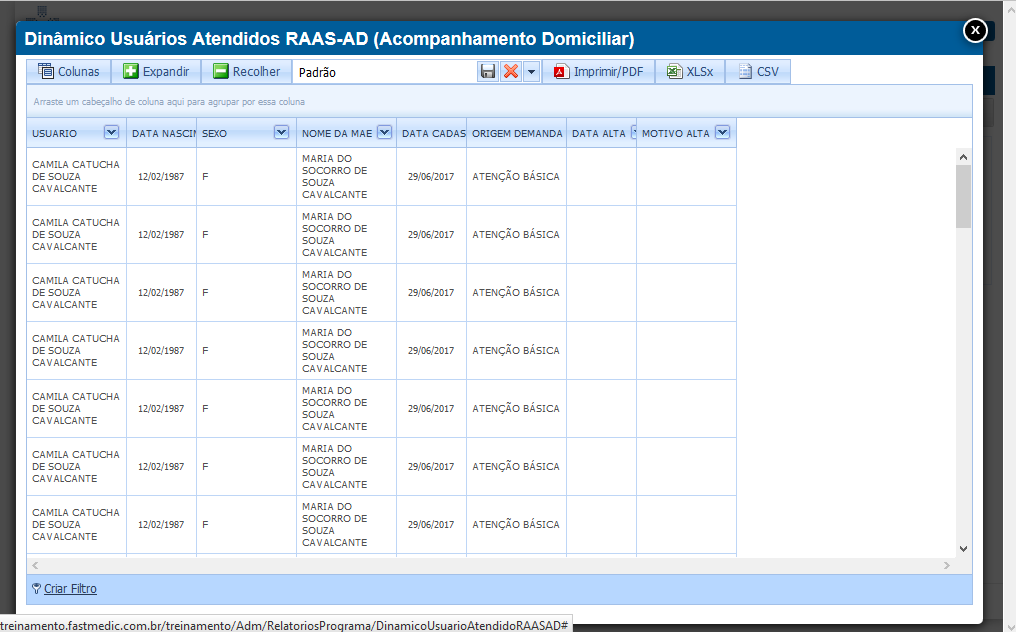Image resolution: width=1016 pixels, height=632 pixels.
Task: Click the group-by column drop area text
Action: pos(169,102)
